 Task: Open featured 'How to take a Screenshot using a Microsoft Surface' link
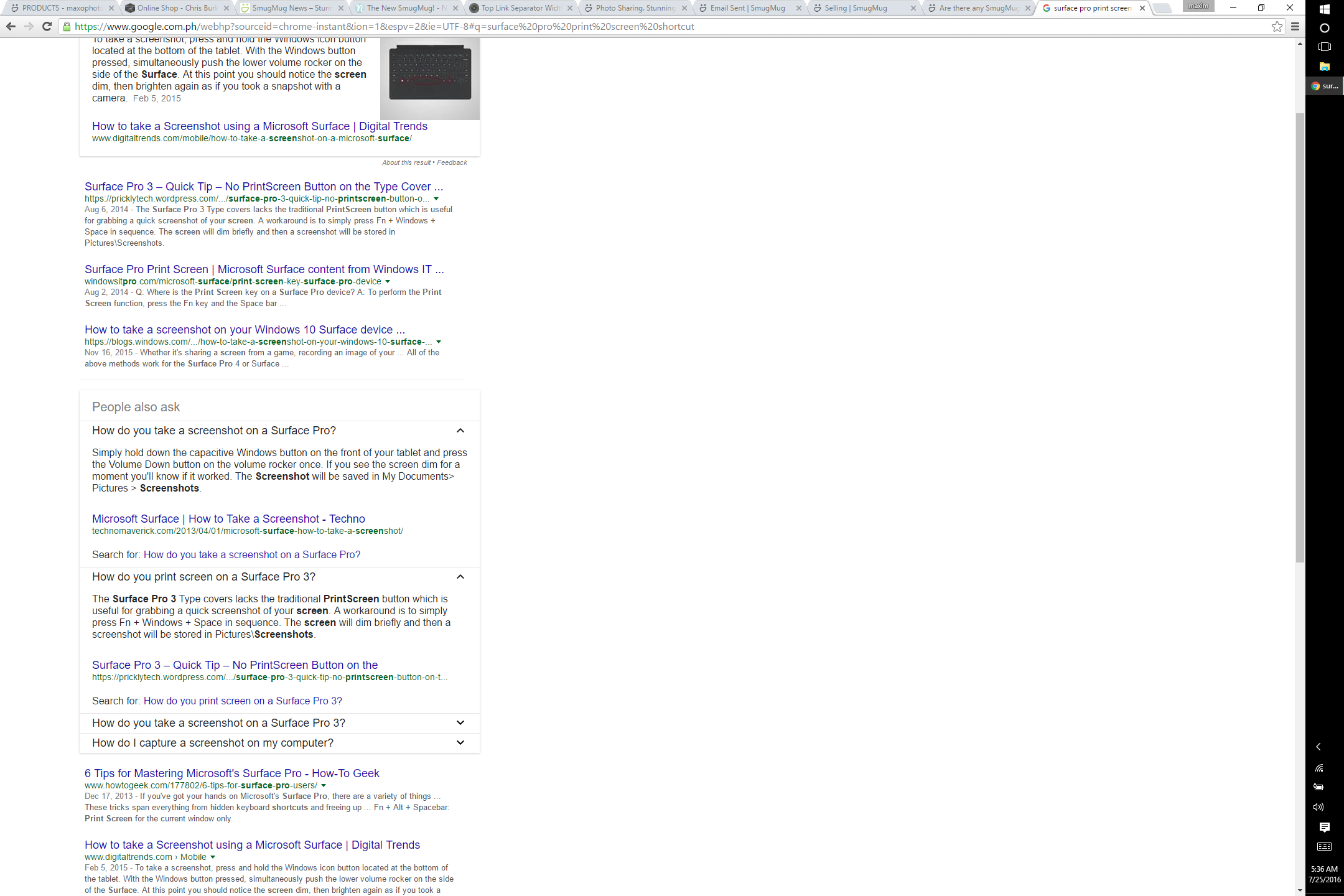259,126
